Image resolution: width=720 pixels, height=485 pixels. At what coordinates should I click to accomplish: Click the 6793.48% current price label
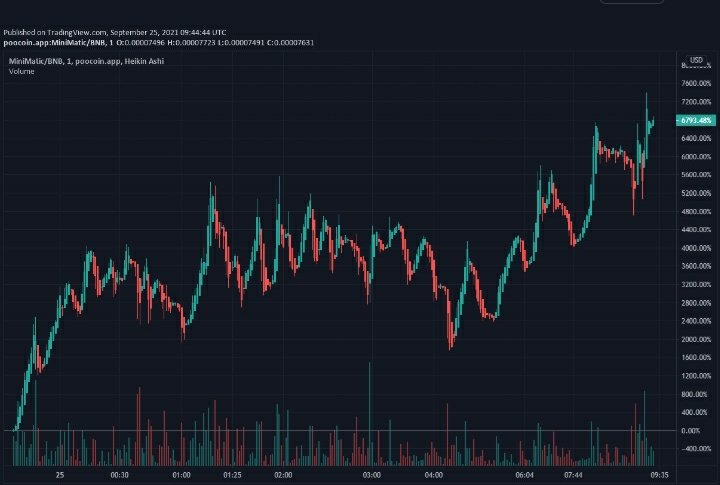pyautogui.click(x=696, y=120)
